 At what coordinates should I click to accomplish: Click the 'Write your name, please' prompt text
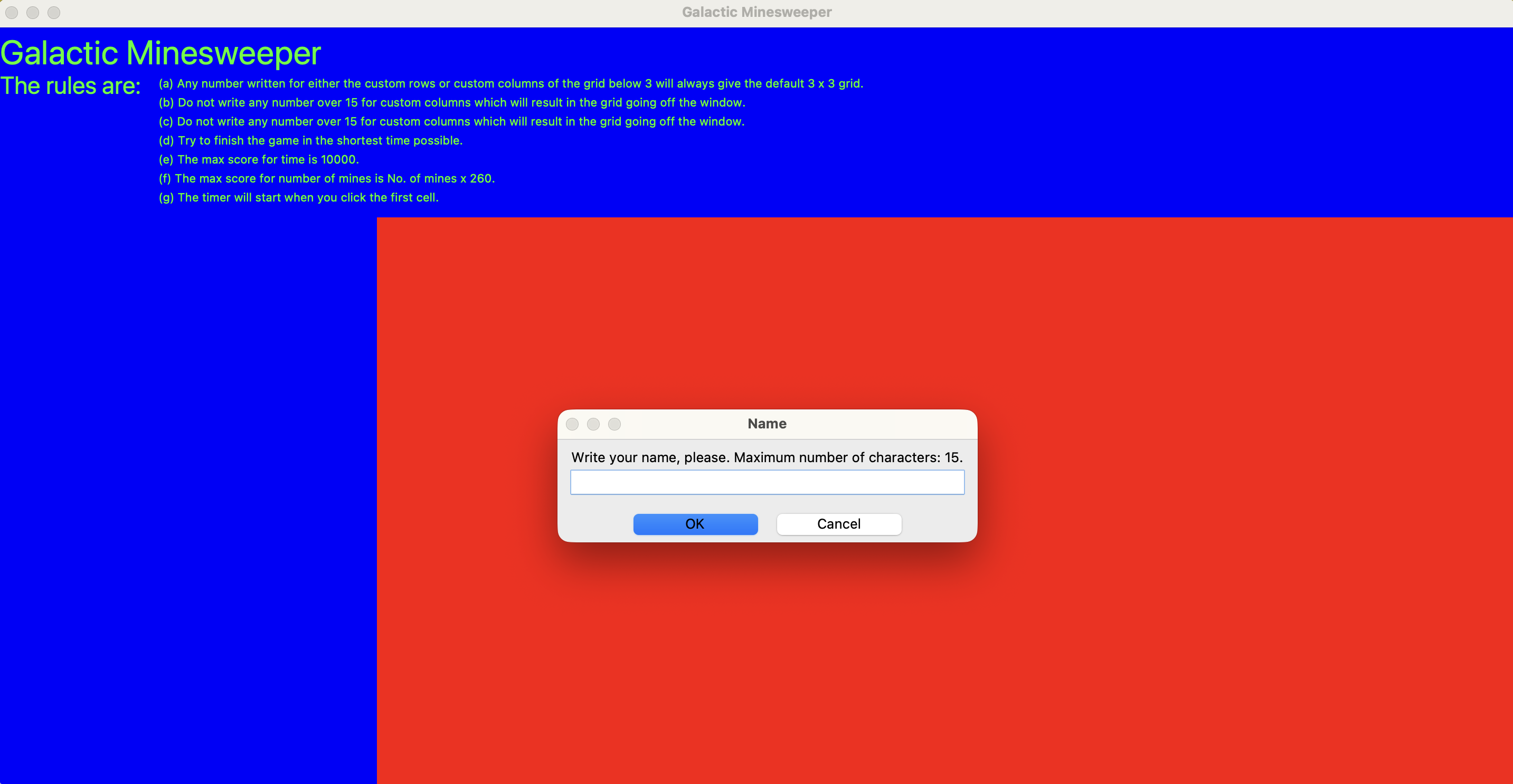(767, 457)
